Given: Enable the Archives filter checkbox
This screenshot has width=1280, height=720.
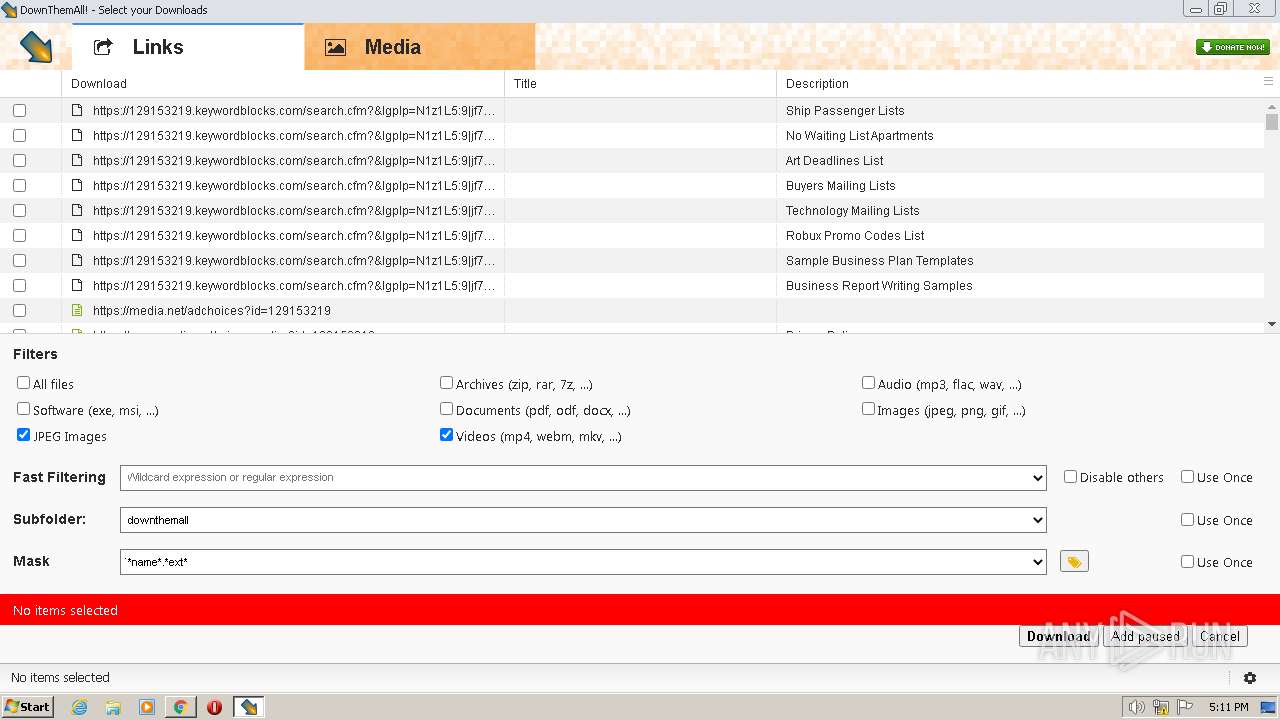Looking at the screenshot, I should pos(446,383).
